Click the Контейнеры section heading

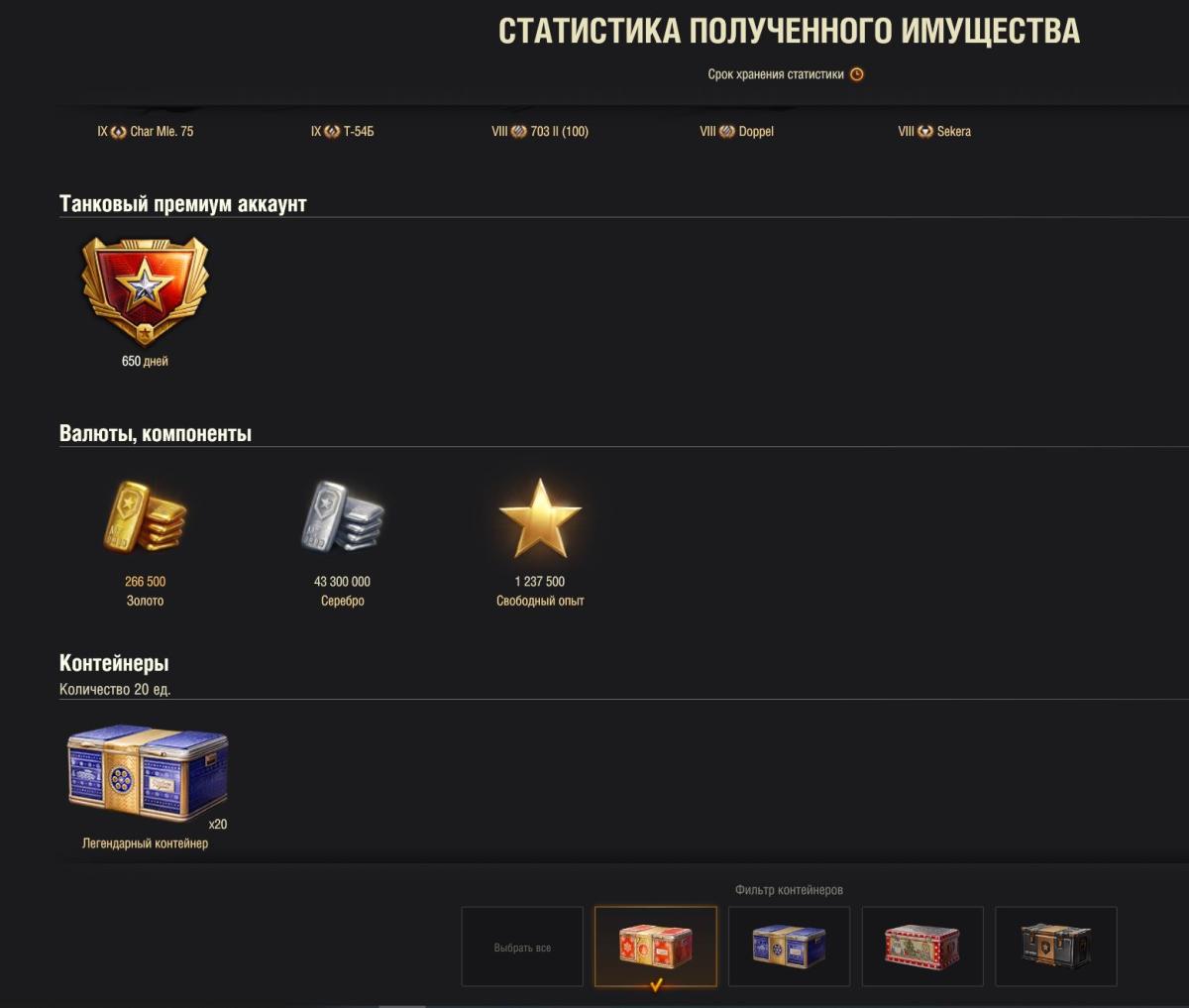[114, 663]
